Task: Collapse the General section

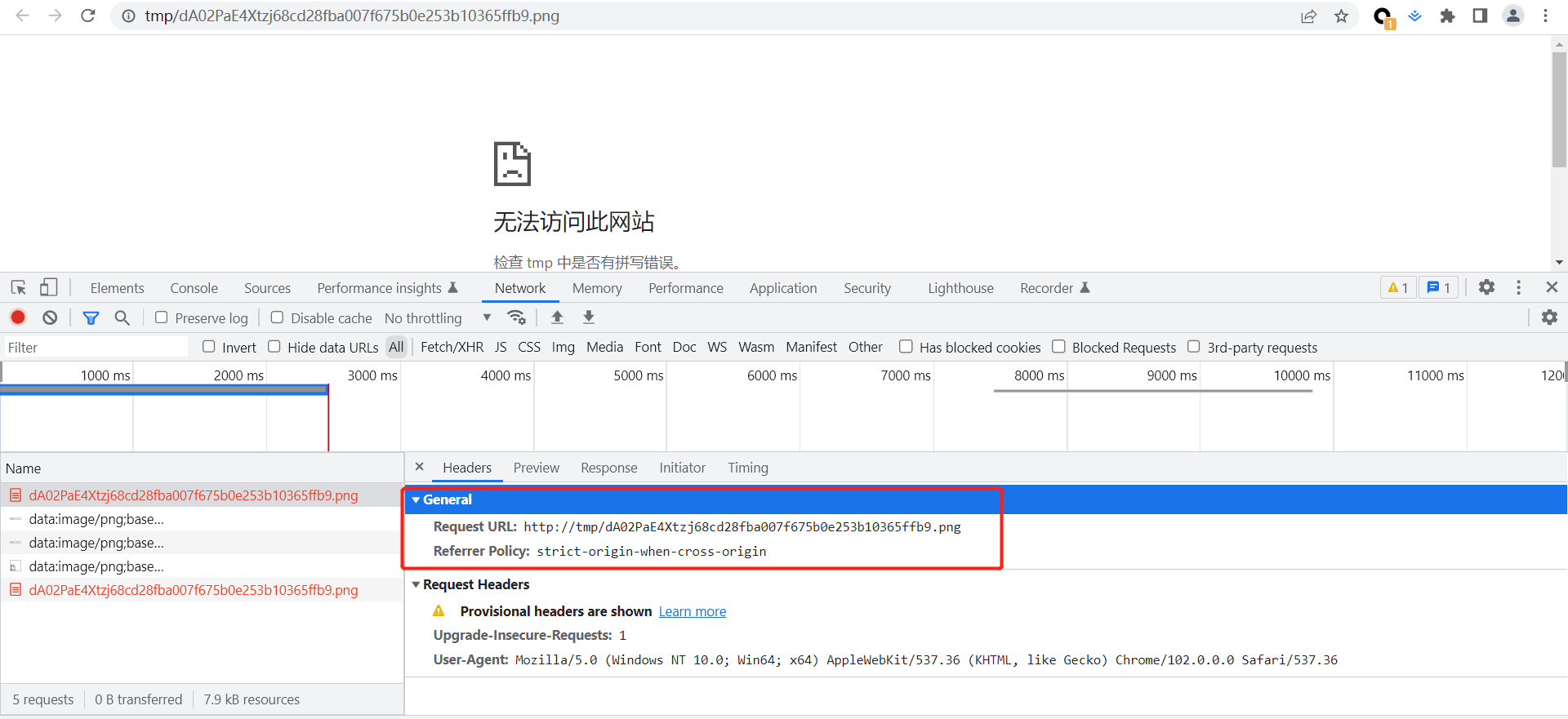Action: [416, 499]
